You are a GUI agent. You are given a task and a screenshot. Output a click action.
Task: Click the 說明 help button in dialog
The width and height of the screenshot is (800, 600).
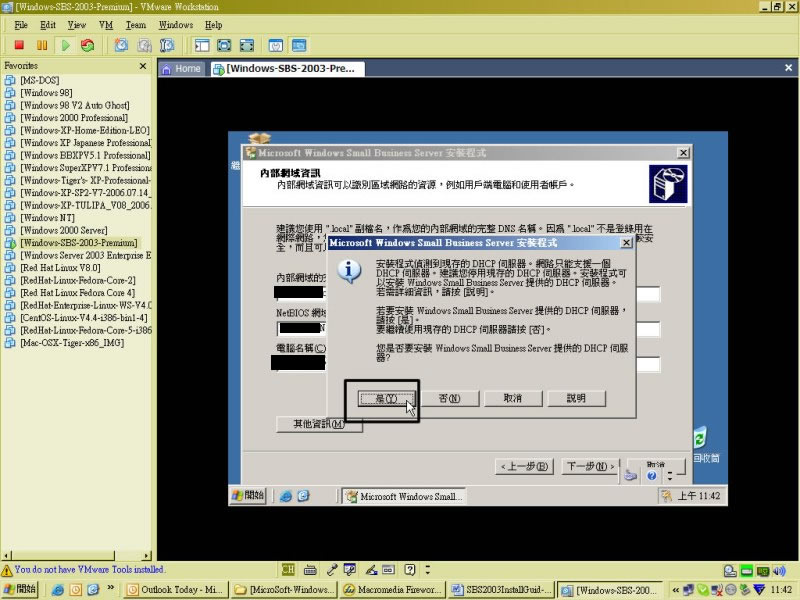[576, 398]
